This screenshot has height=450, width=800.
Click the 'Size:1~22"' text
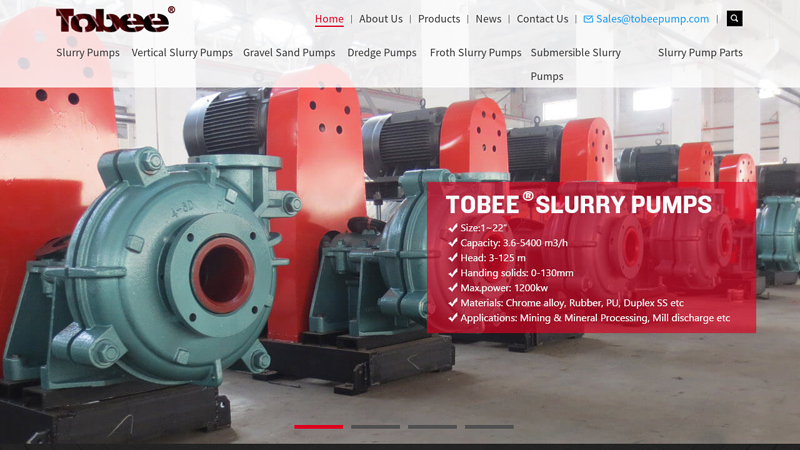click(x=484, y=228)
